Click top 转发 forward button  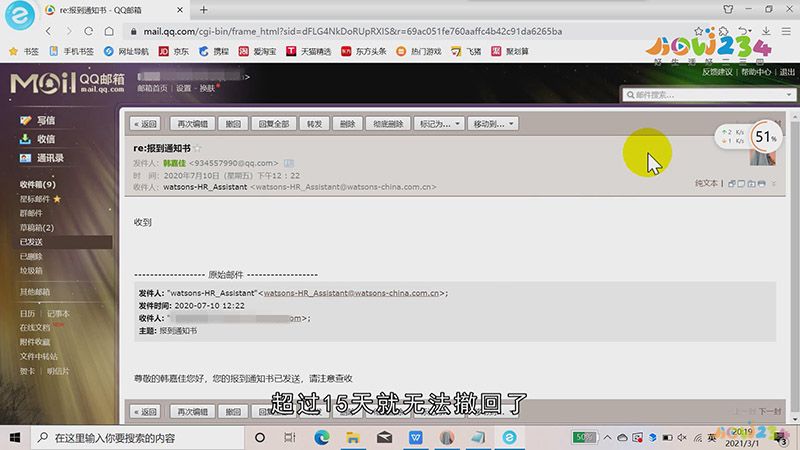coord(314,123)
